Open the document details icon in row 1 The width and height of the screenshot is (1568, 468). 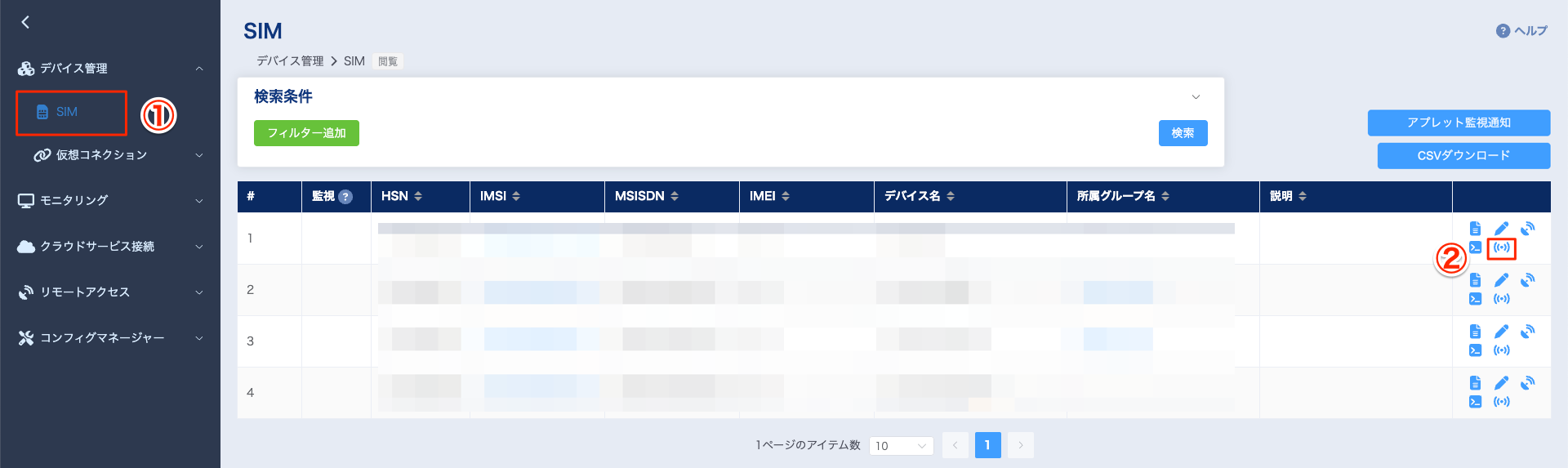(x=1475, y=229)
